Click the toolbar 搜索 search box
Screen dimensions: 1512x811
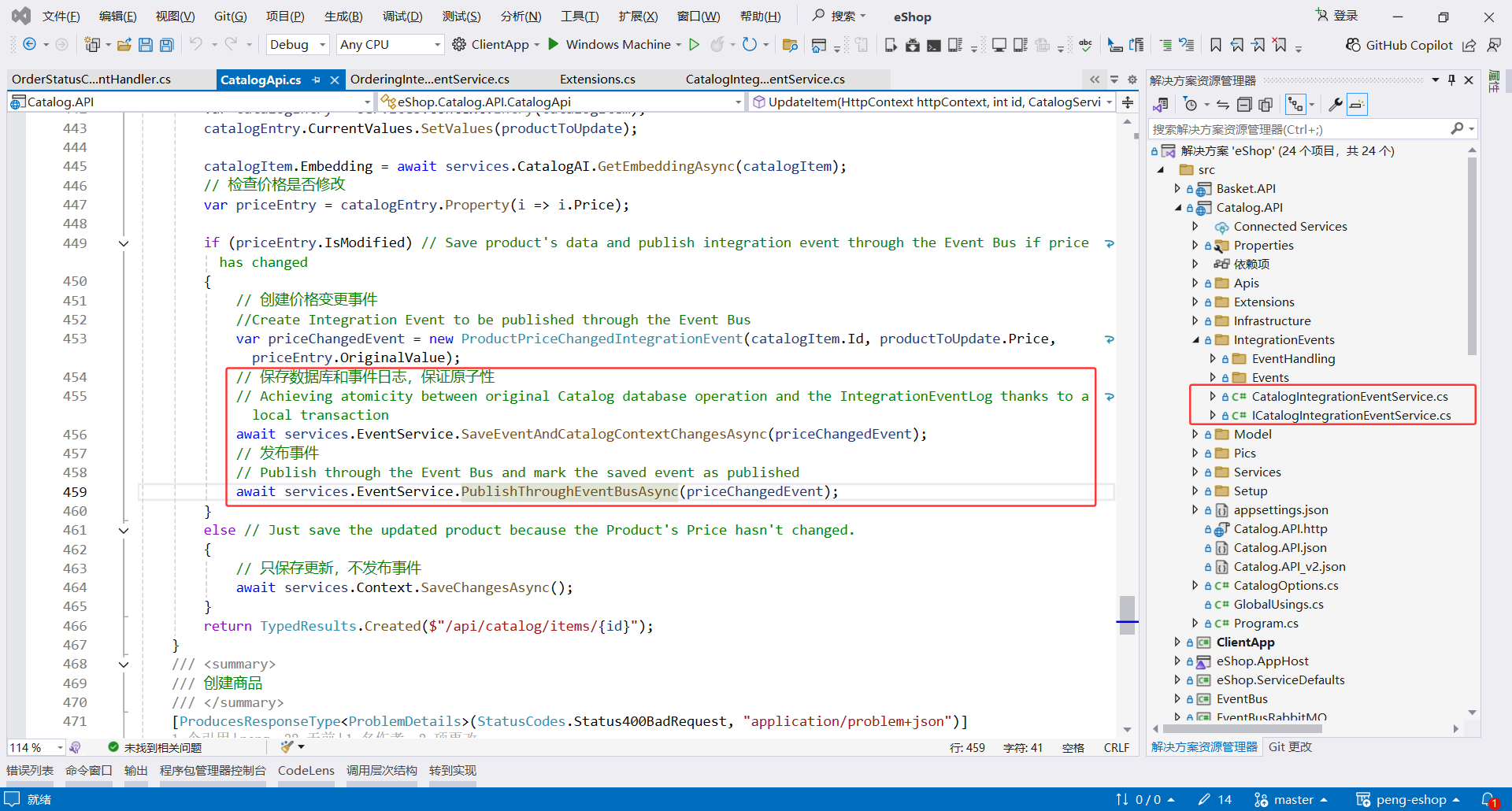pos(839,16)
